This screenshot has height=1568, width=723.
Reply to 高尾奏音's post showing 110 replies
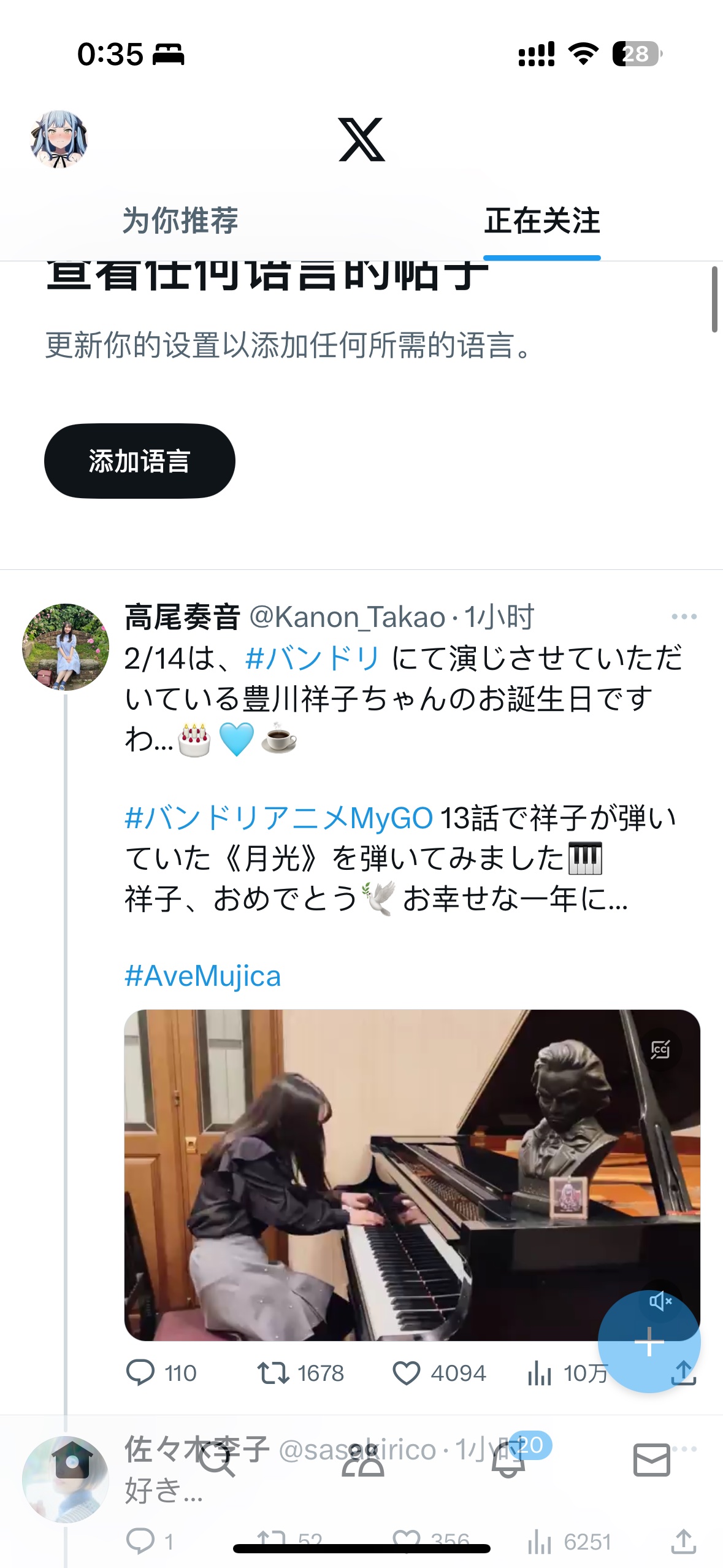coord(140,1373)
